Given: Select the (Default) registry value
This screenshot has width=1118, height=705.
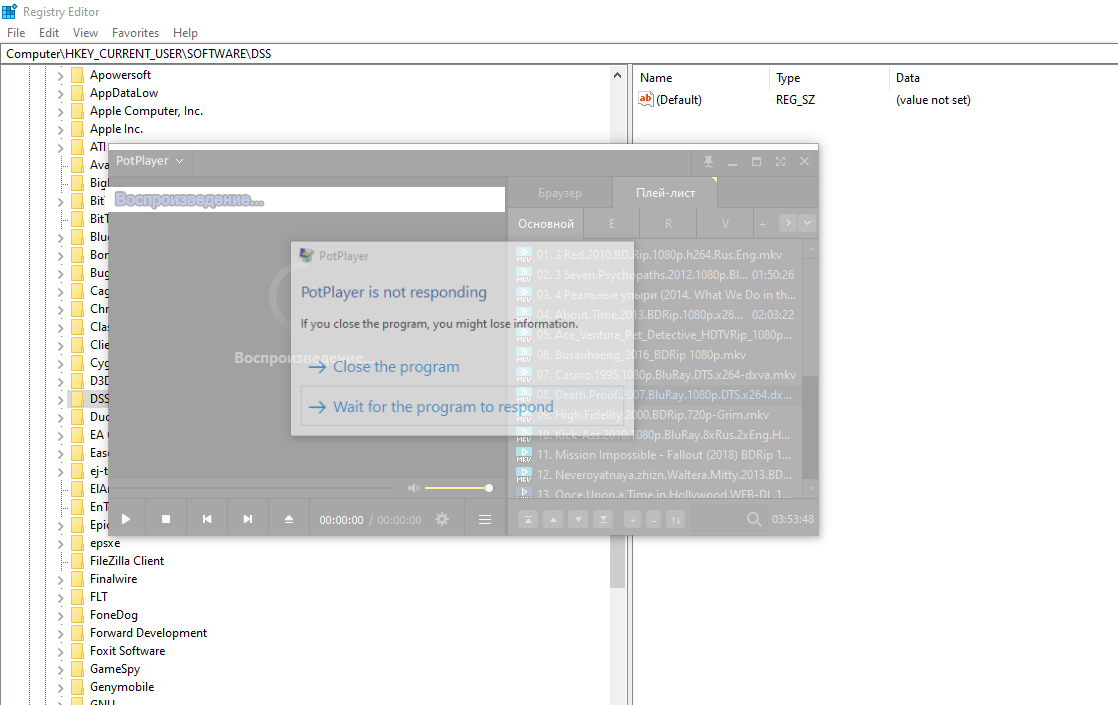Looking at the screenshot, I should pyautogui.click(x=678, y=100).
